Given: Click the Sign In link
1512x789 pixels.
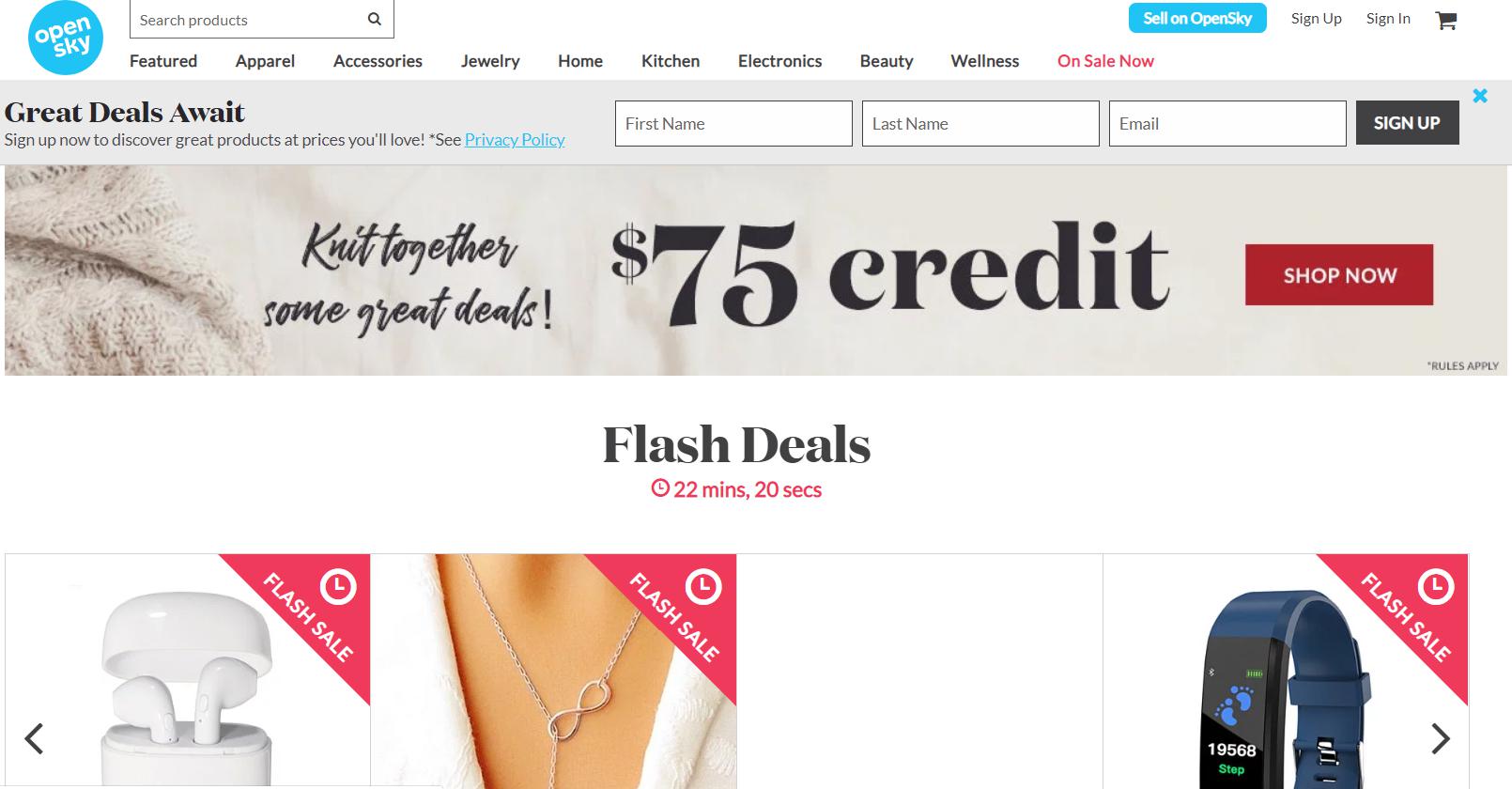Looking at the screenshot, I should point(1388,19).
